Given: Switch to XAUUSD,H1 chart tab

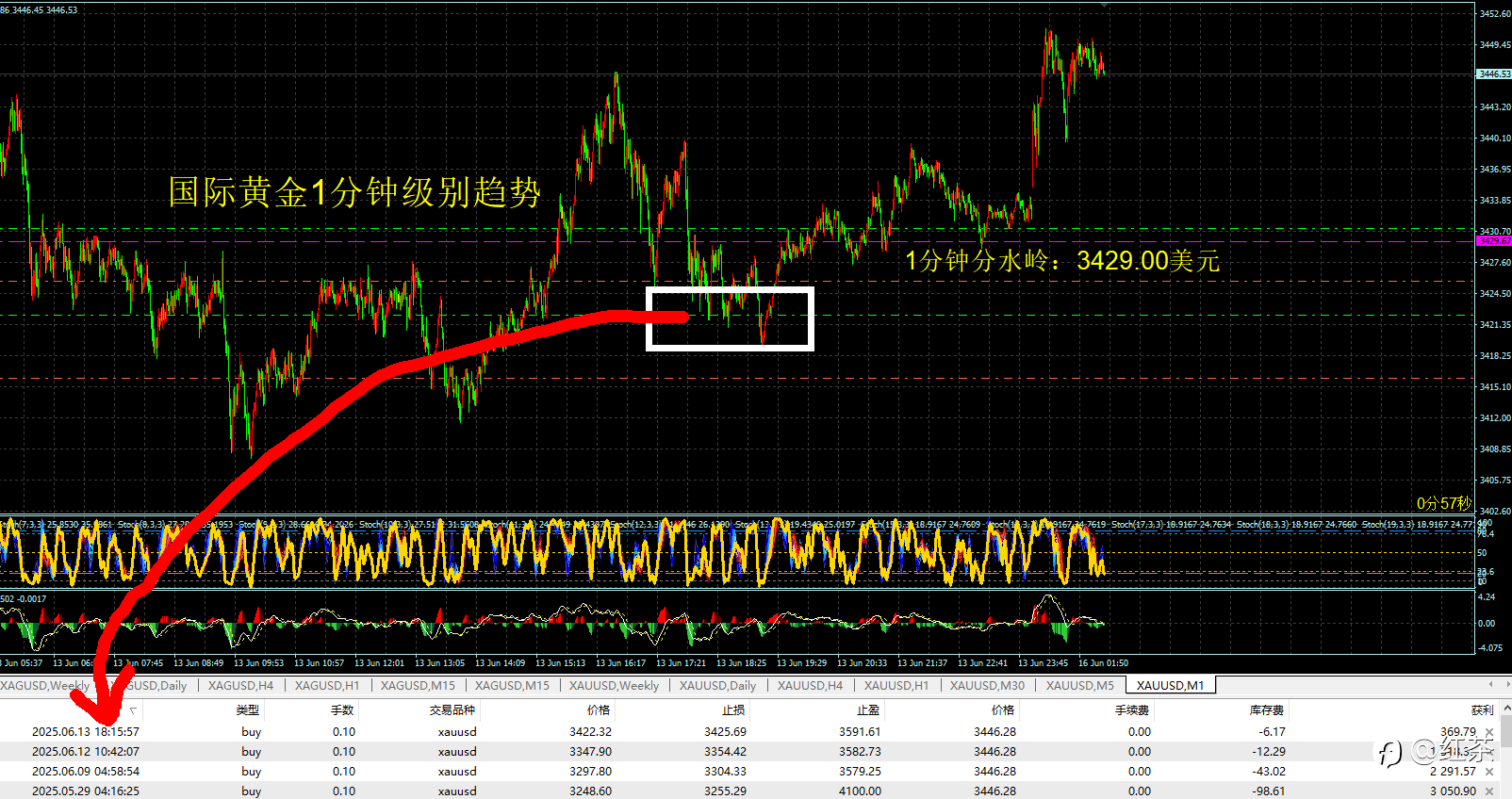Looking at the screenshot, I should tap(896, 686).
